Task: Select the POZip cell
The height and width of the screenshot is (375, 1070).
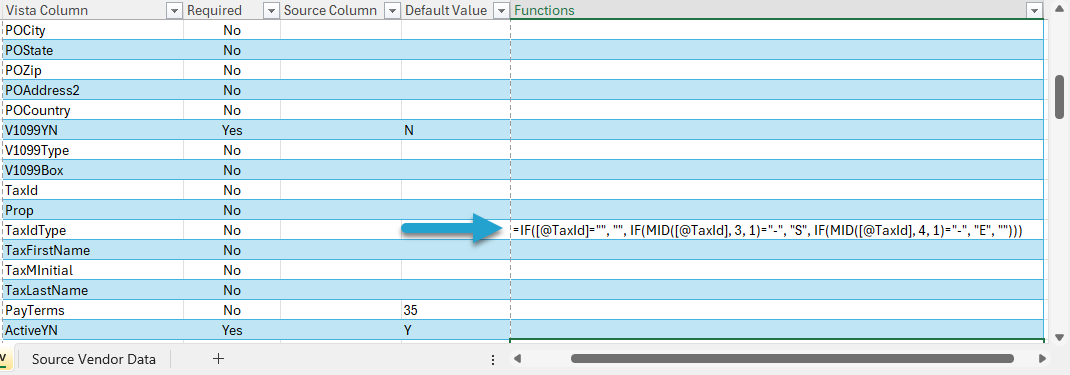Action: point(92,70)
